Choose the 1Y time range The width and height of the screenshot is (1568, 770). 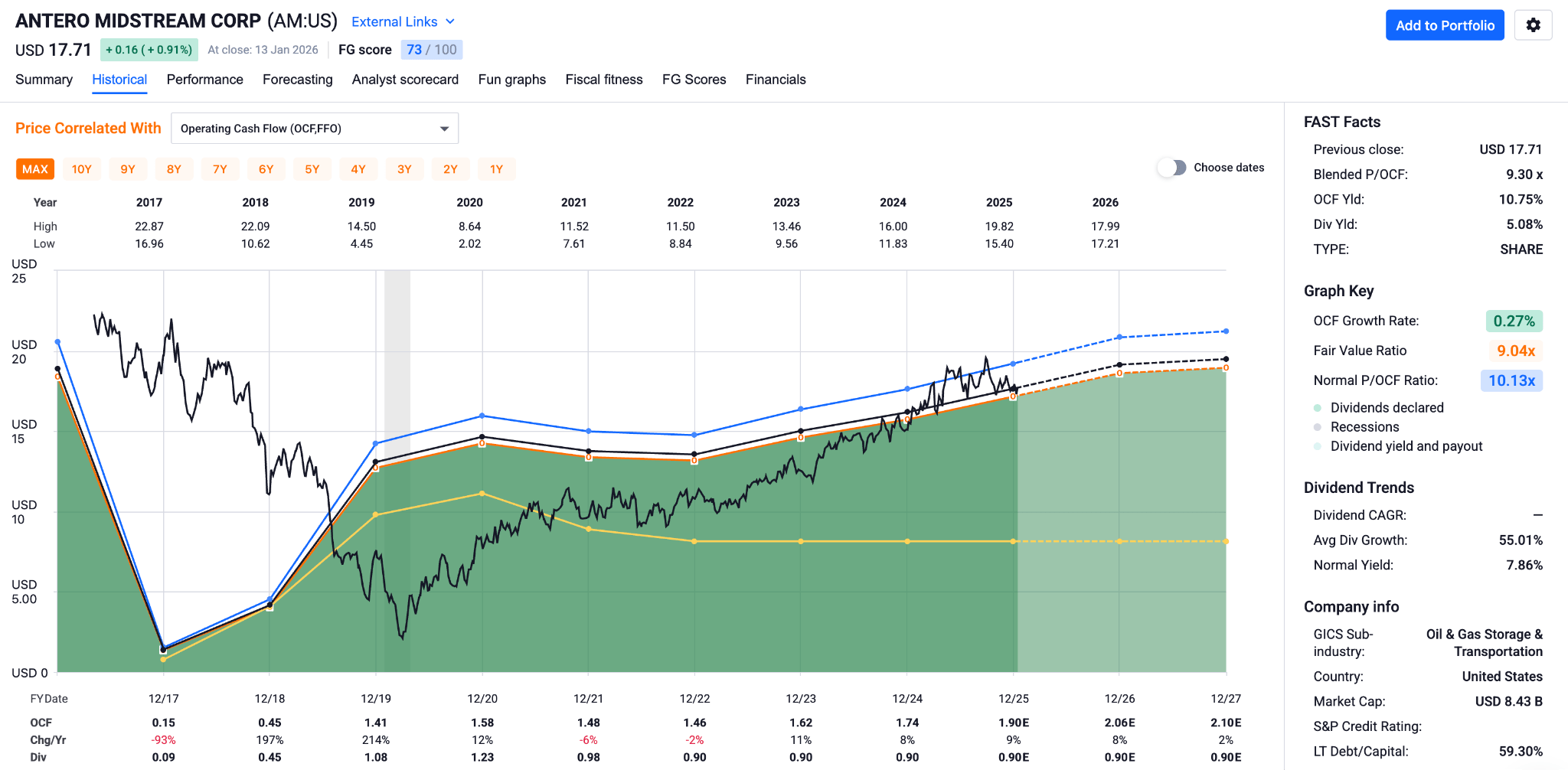[x=496, y=169]
